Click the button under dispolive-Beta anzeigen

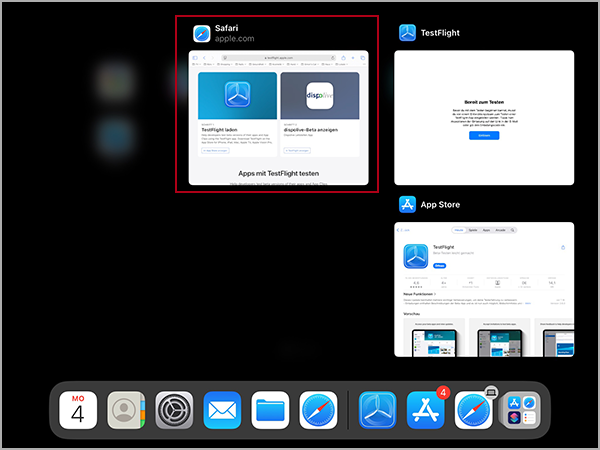[x=297, y=150]
